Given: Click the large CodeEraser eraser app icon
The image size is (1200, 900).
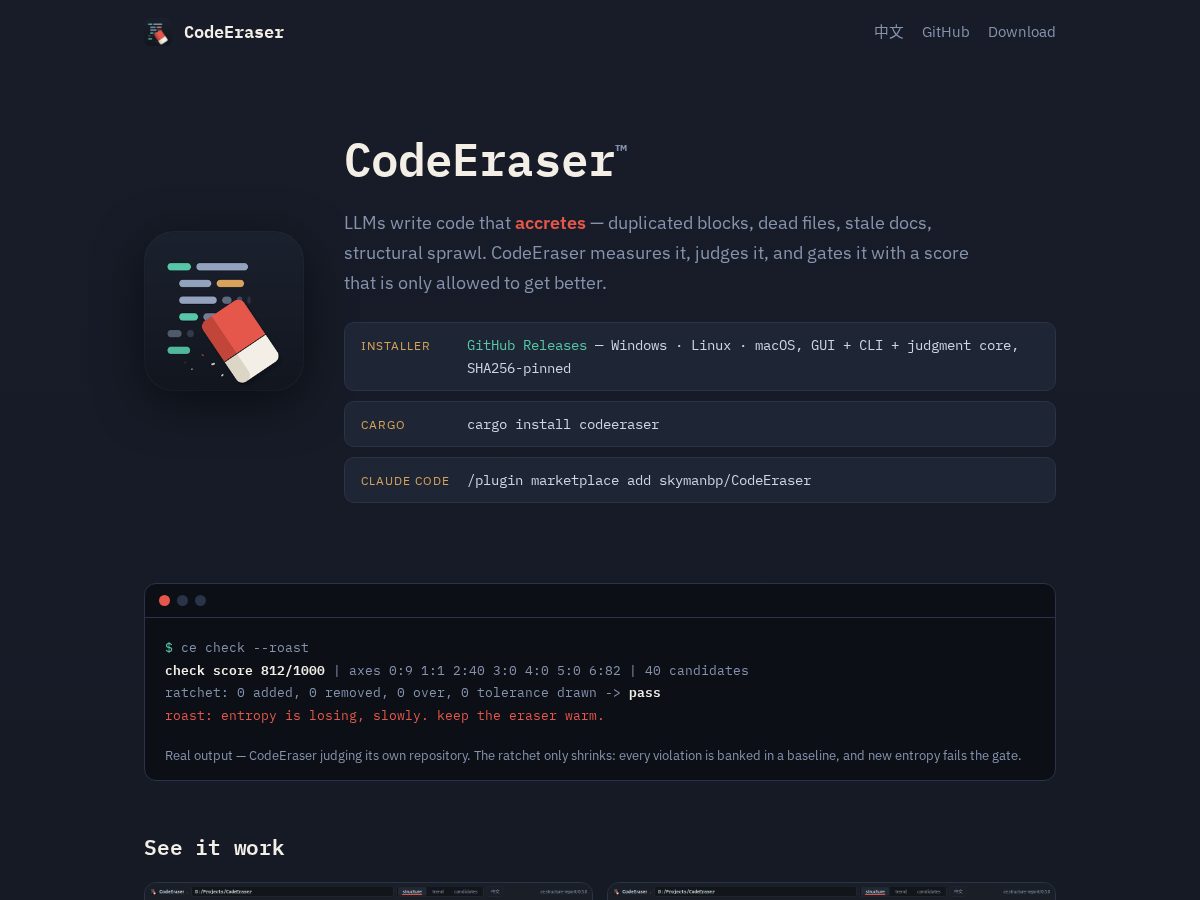Looking at the screenshot, I should [x=224, y=311].
